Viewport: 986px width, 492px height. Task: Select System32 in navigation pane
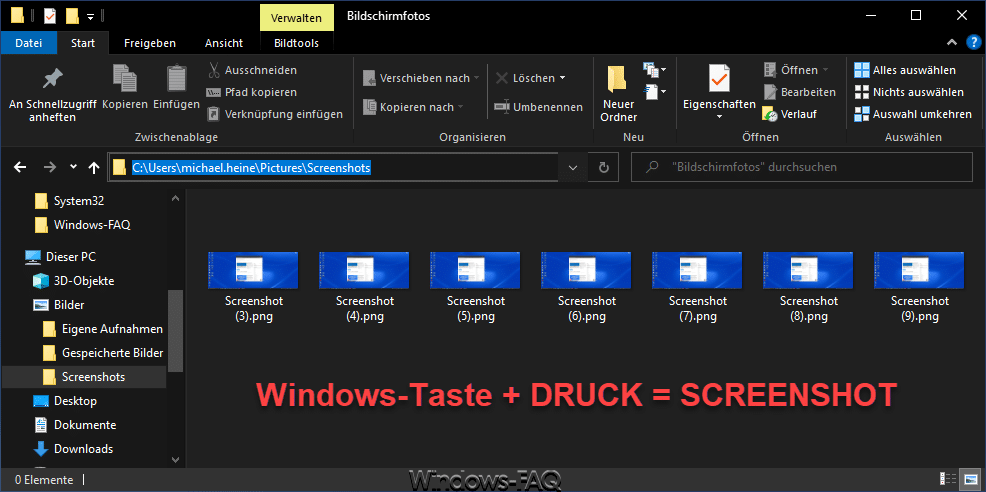79,201
